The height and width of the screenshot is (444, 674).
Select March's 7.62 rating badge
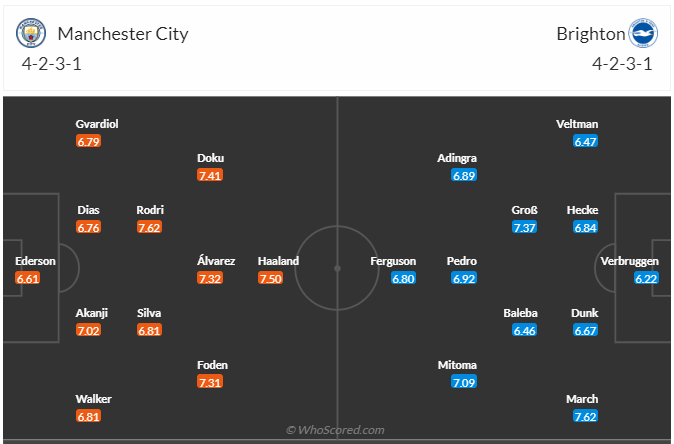pyautogui.click(x=586, y=417)
